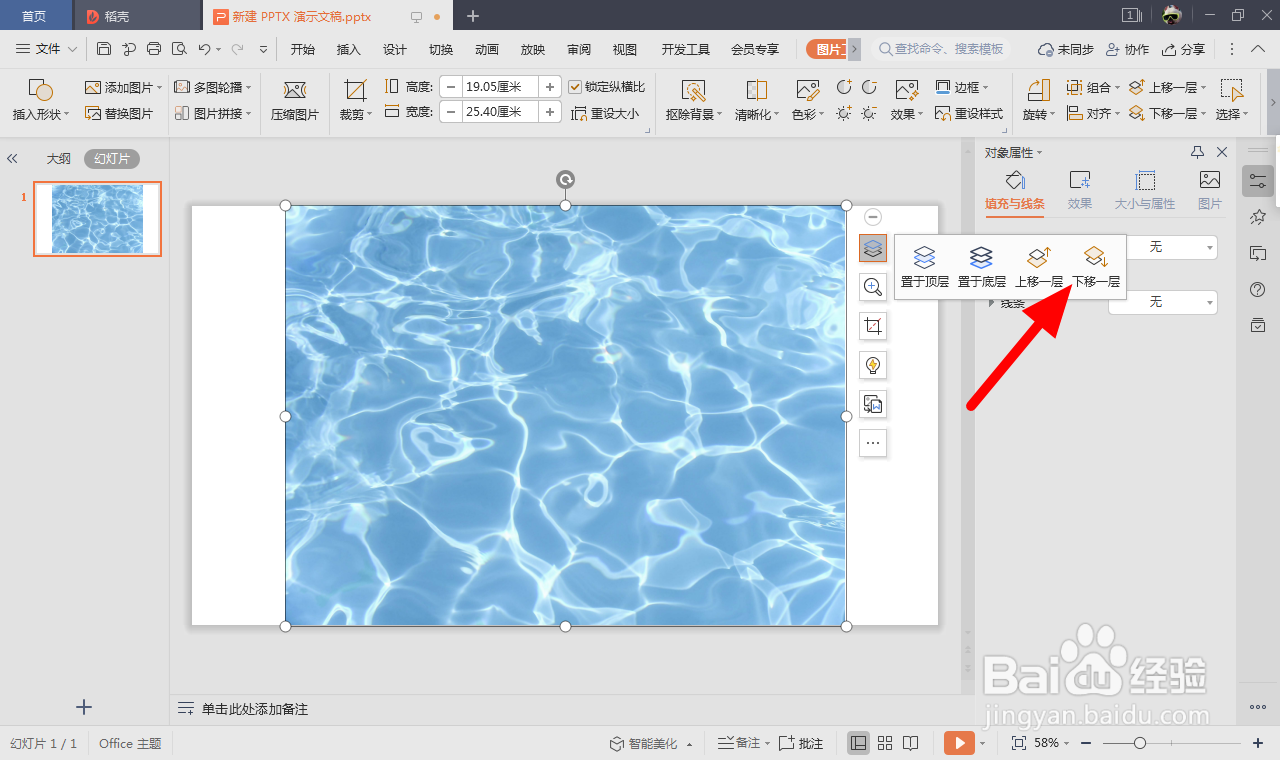Open the Insert (插入) ribbon tab
Viewport: 1280px width, 760px height.
[x=349, y=50]
